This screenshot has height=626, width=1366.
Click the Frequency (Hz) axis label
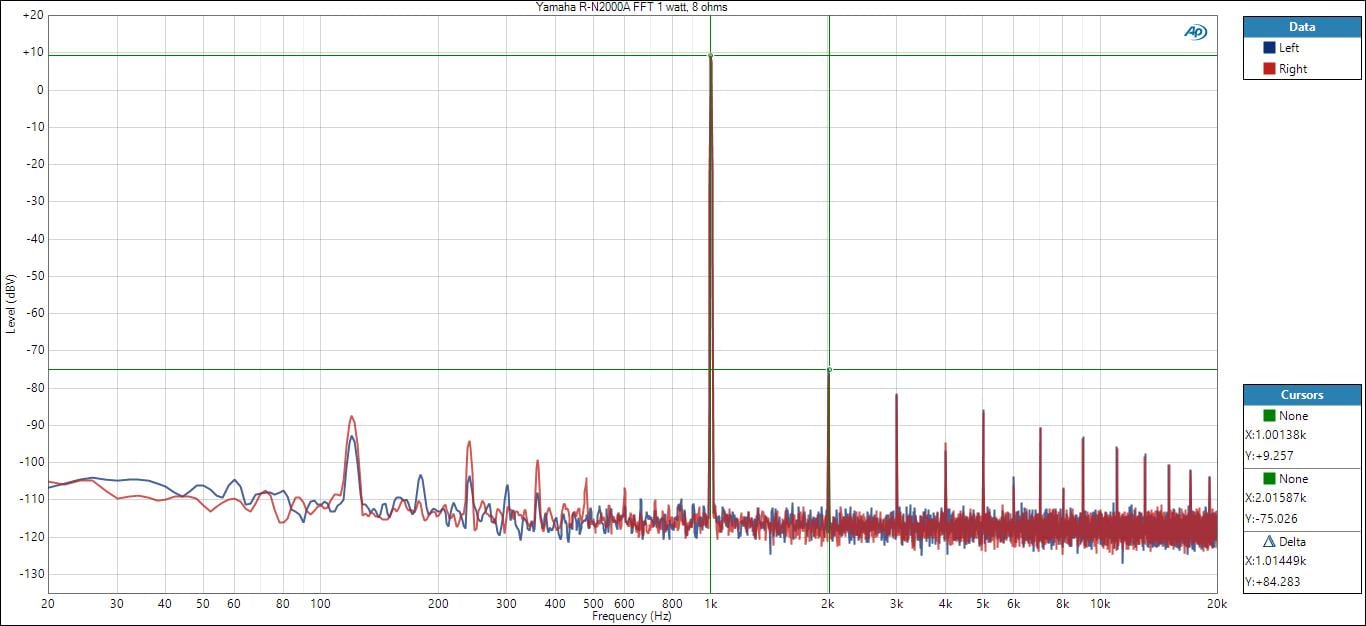click(632, 617)
